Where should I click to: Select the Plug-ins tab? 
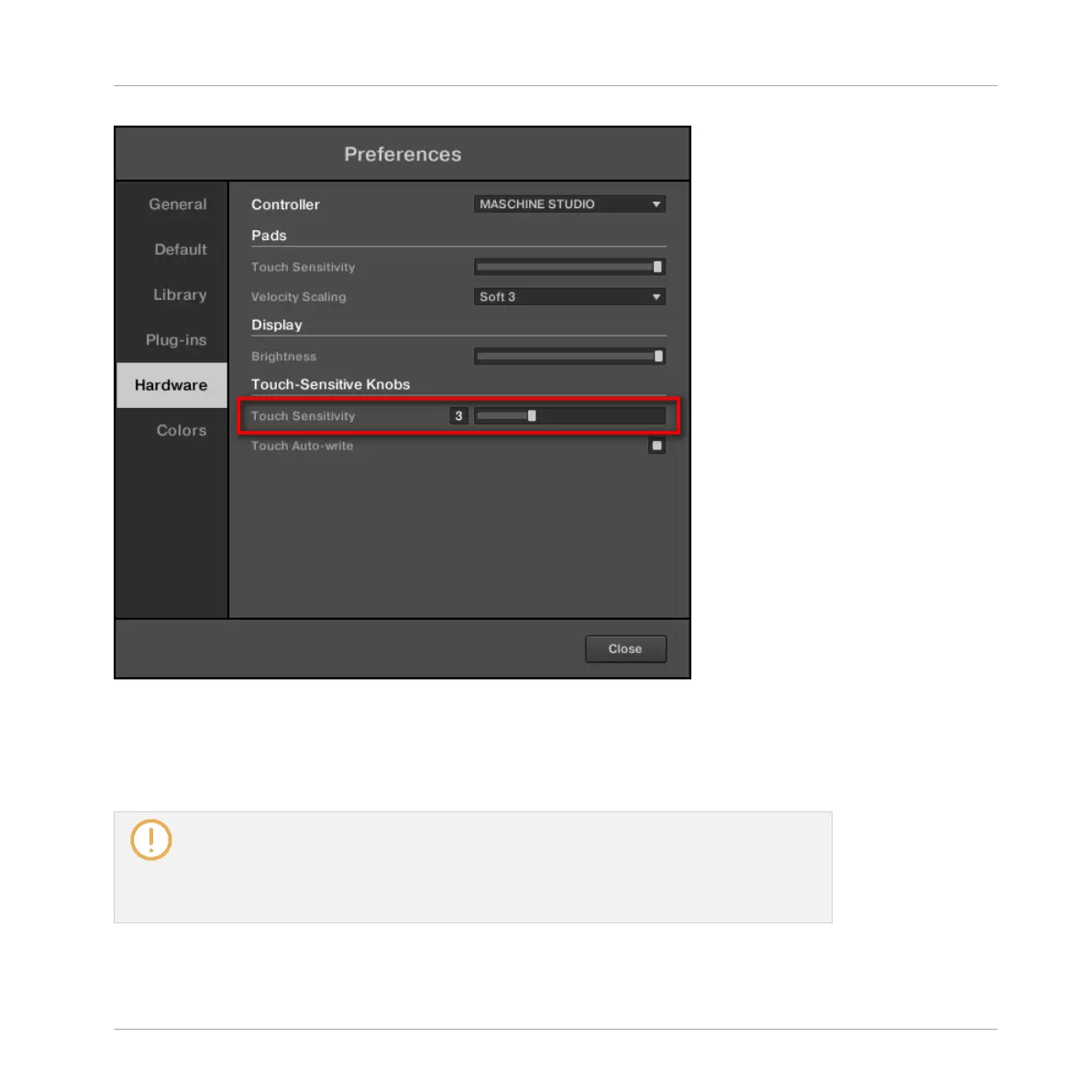175,340
